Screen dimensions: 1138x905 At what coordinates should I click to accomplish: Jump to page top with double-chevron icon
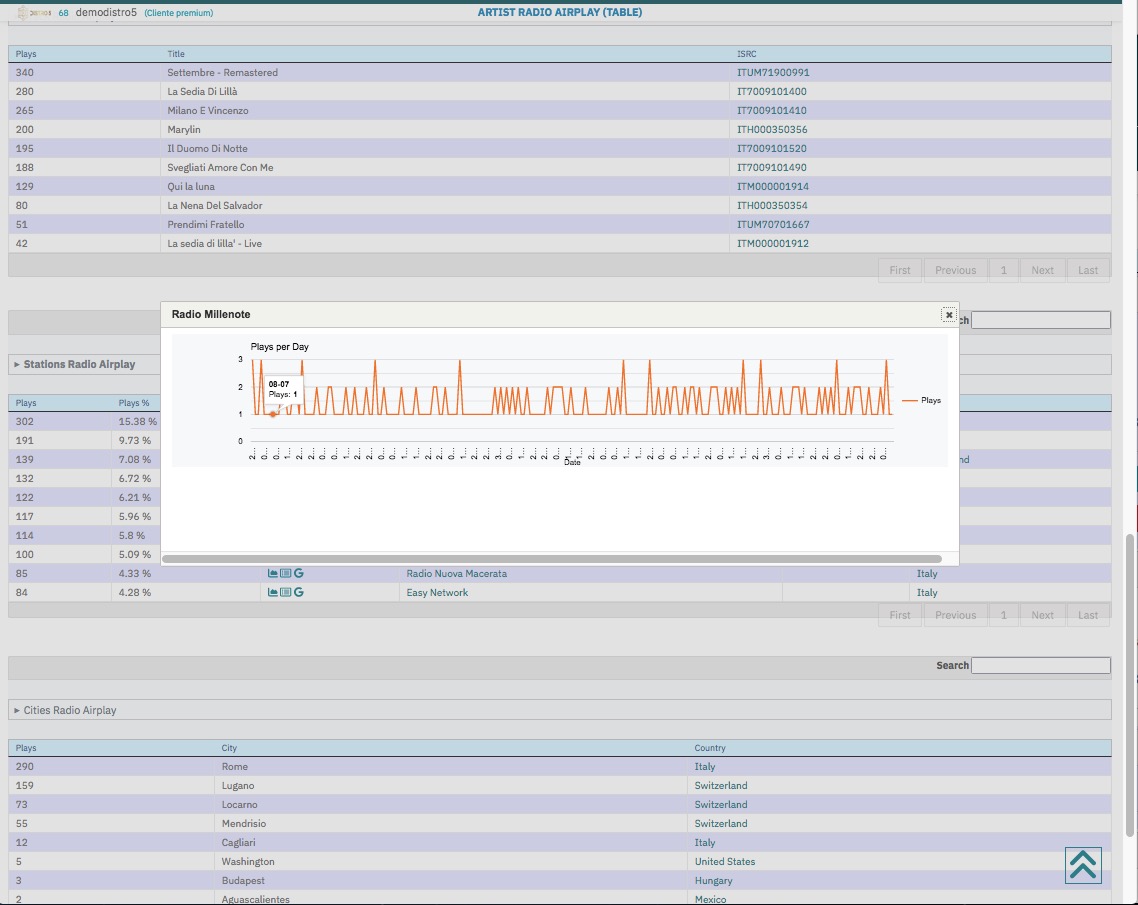point(1083,865)
